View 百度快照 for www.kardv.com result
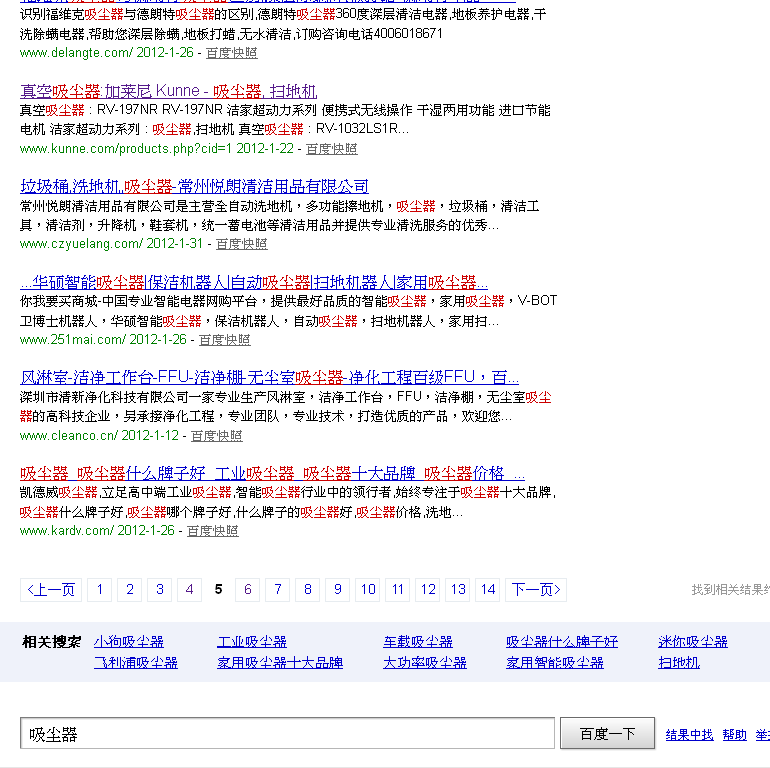The height and width of the screenshot is (768, 770). click(213, 531)
